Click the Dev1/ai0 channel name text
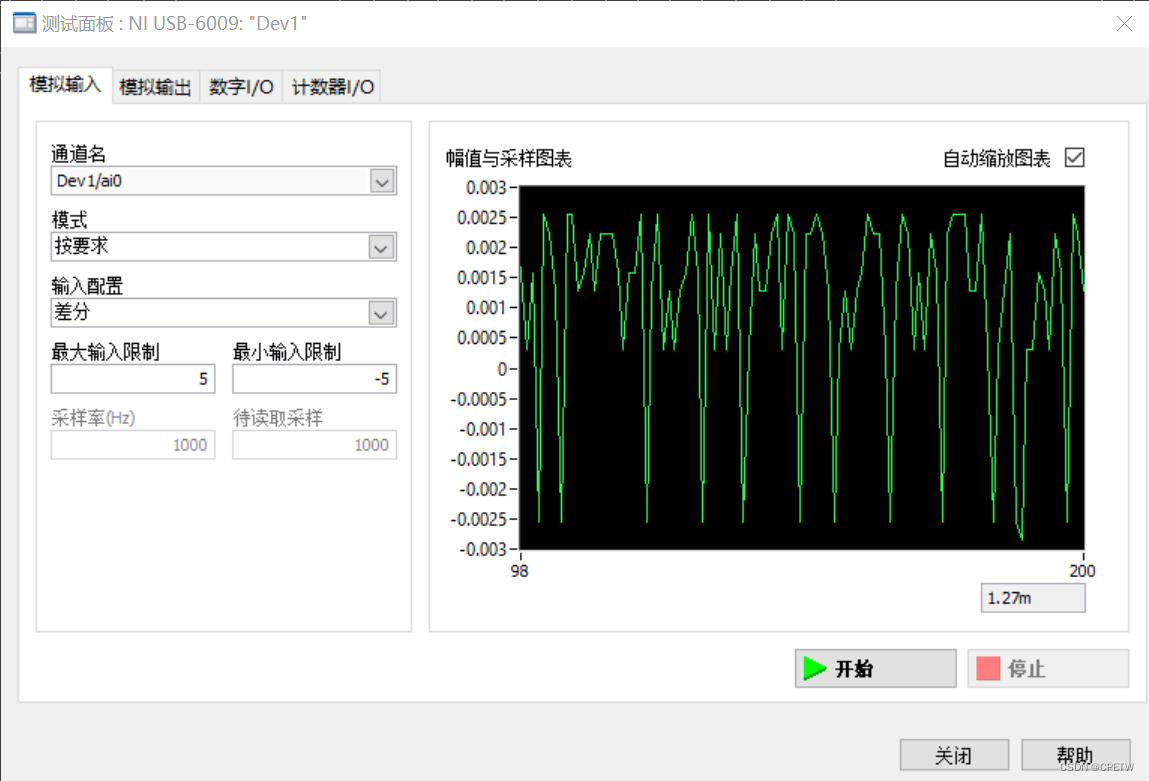 tap(89, 181)
